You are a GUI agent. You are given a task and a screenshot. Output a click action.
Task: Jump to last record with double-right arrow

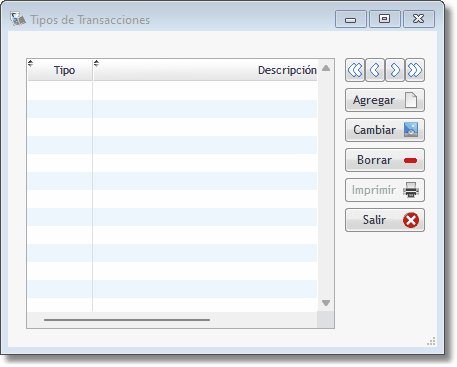coord(415,70)
